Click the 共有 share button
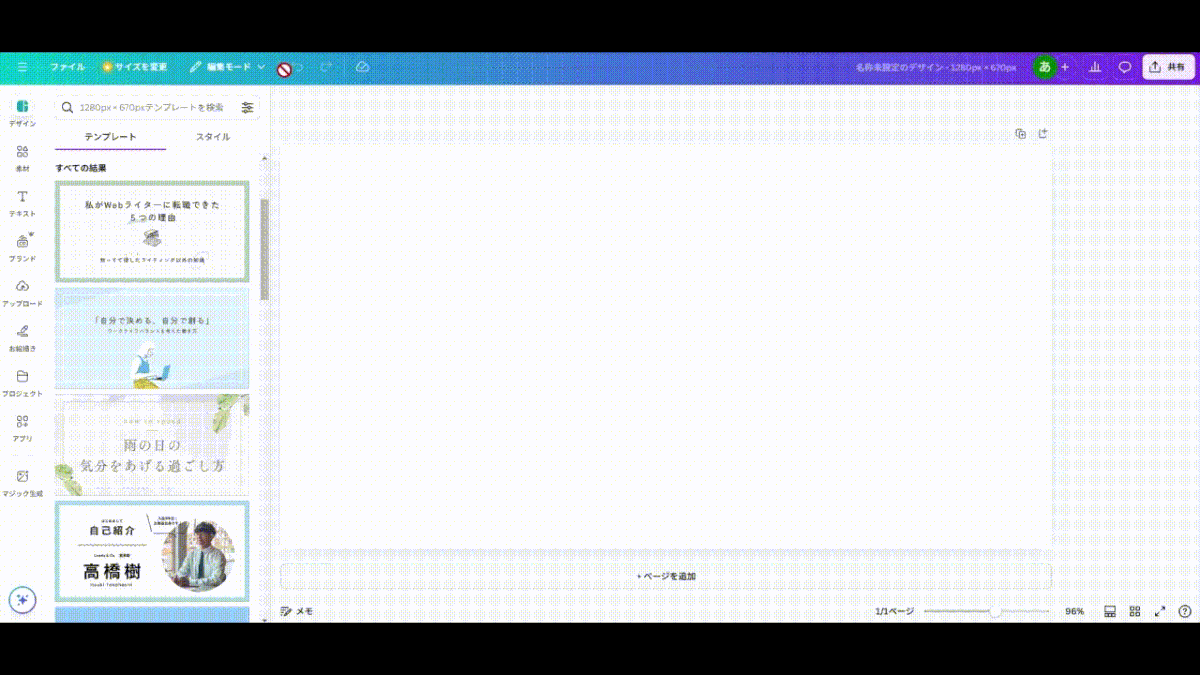Image resolution: width=1200 pixels, height=675 pixels. (1168, 67)
